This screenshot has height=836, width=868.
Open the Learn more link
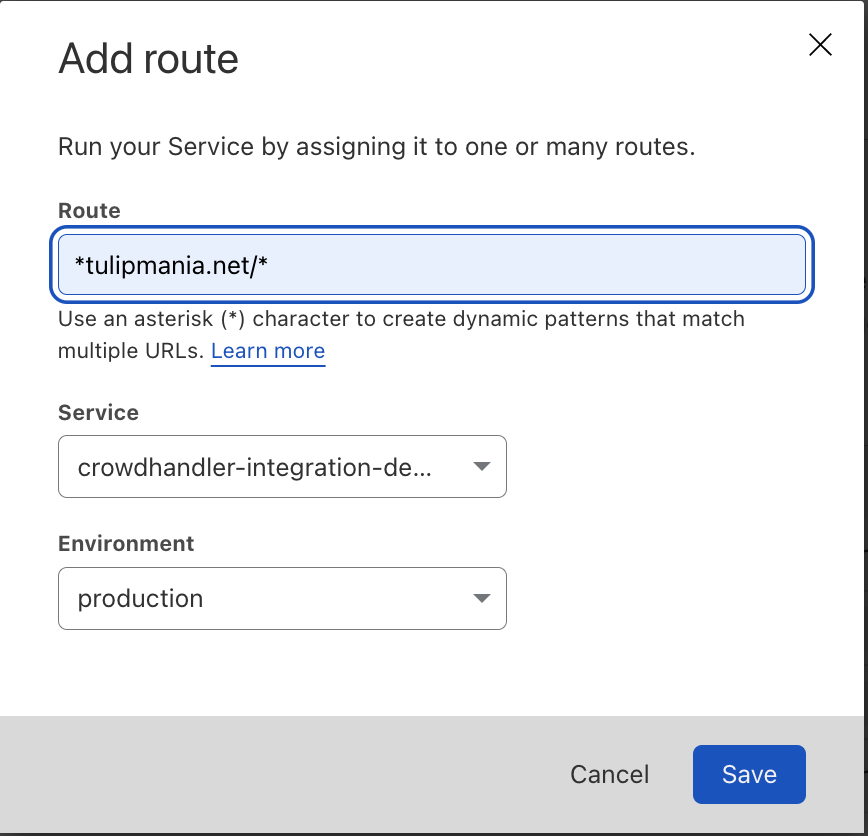pyautogui.click(x=268, y=351)
